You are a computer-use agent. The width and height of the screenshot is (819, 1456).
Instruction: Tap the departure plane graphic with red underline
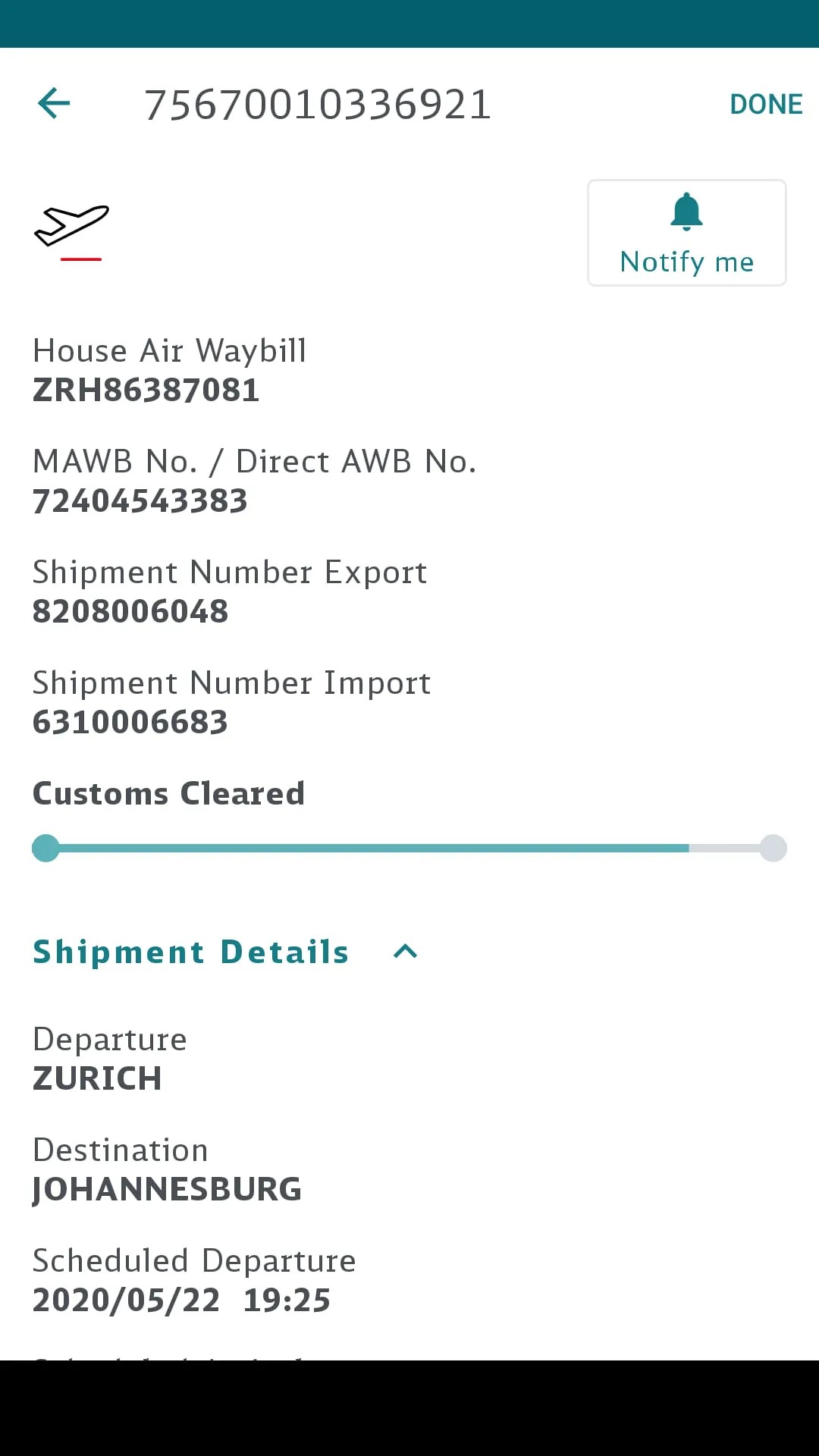coord(72,231)
